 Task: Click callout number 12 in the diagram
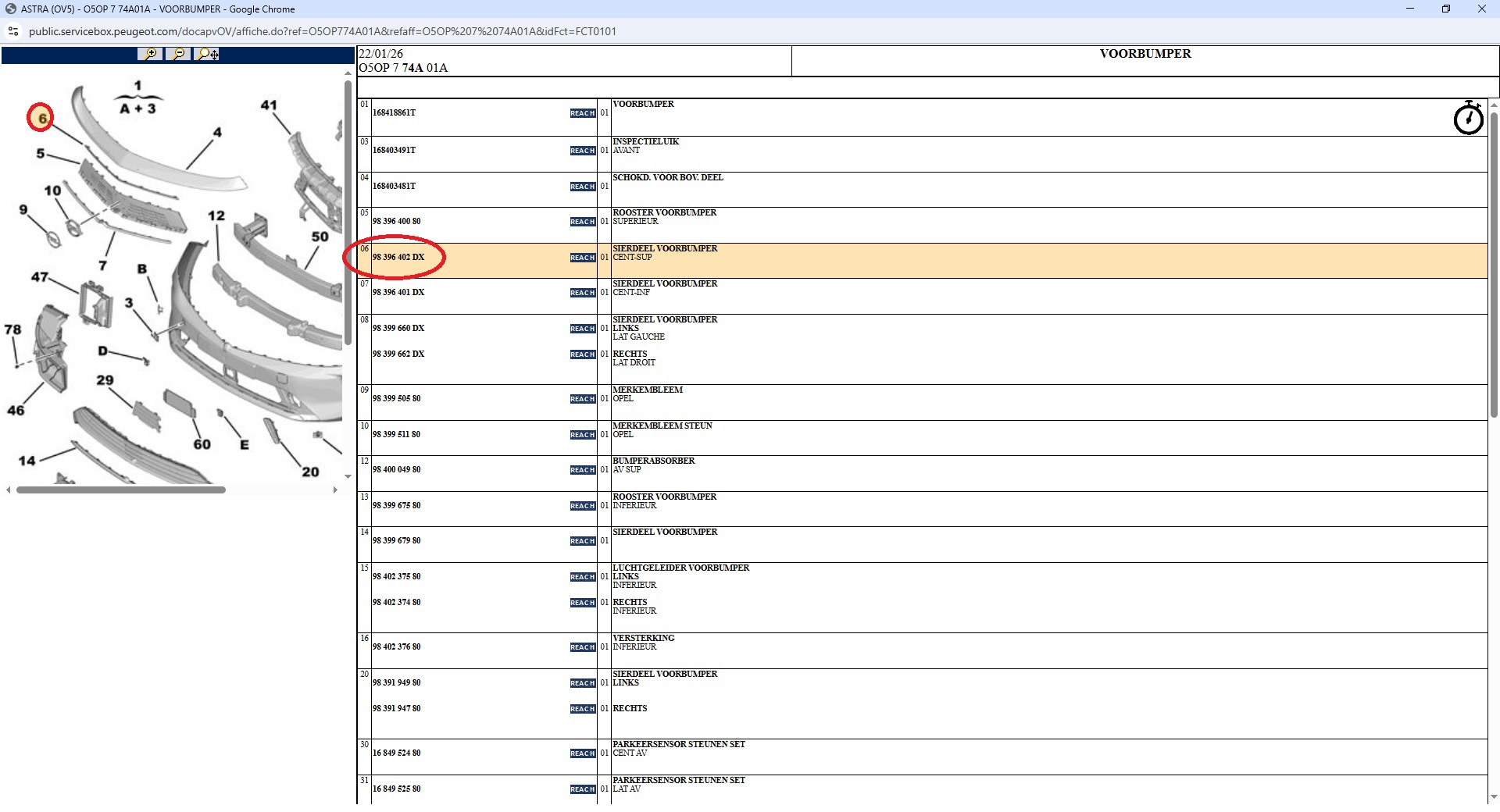click(216, 215)
